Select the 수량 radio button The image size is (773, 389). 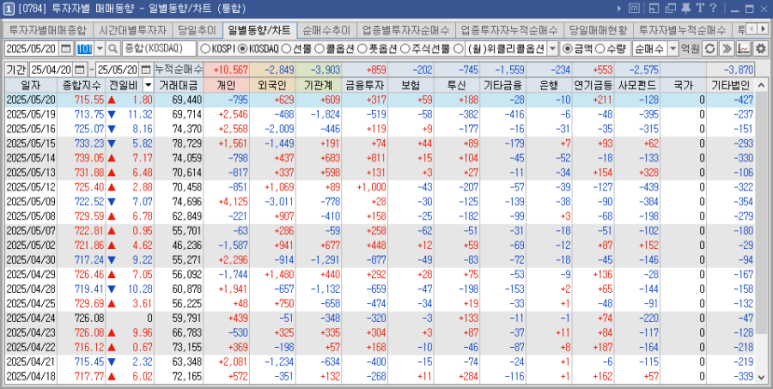point(600,48)
